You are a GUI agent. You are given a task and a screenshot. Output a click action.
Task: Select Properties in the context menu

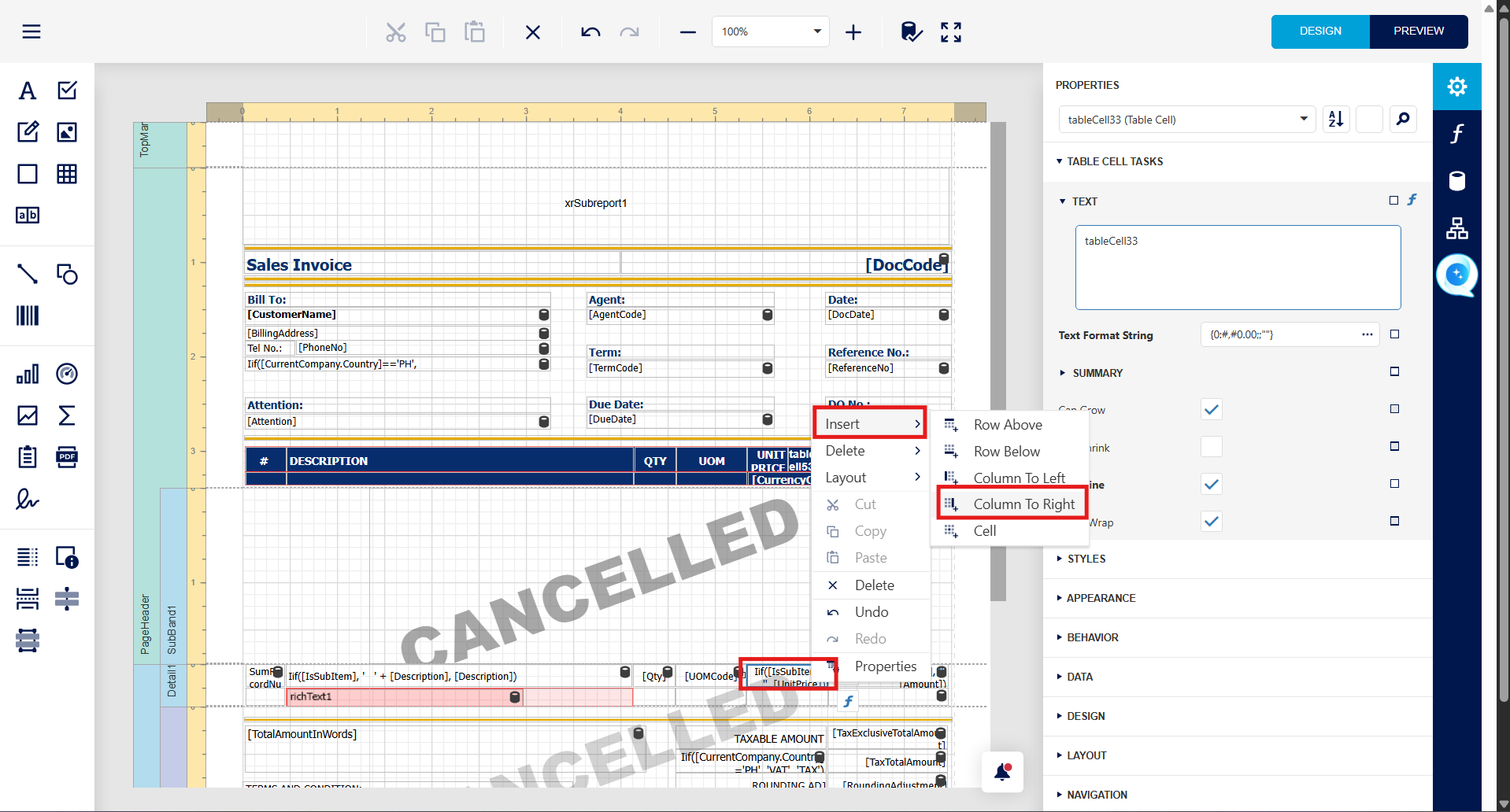(x=871, y=666)
